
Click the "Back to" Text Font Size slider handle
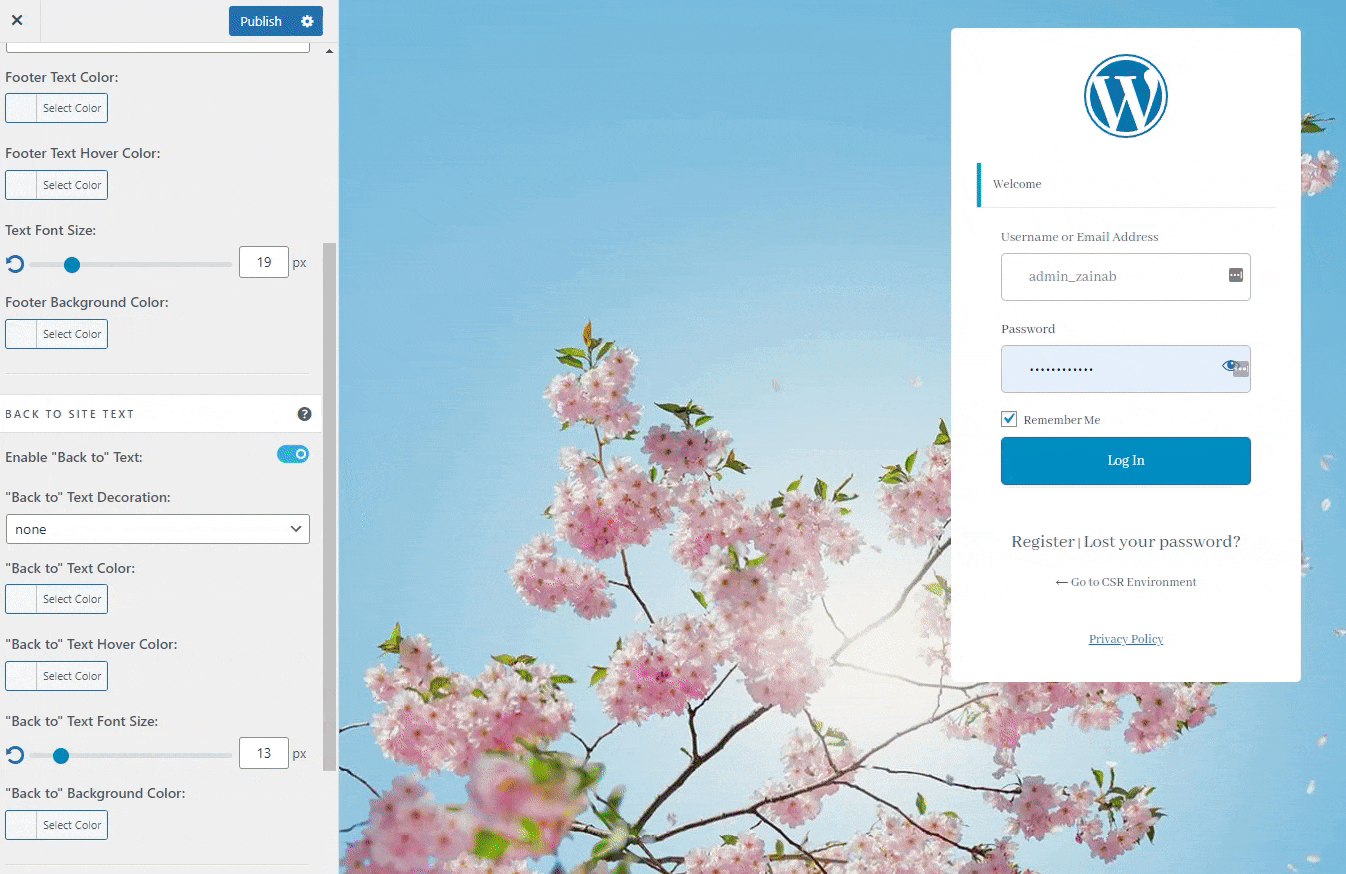[61, 755]
